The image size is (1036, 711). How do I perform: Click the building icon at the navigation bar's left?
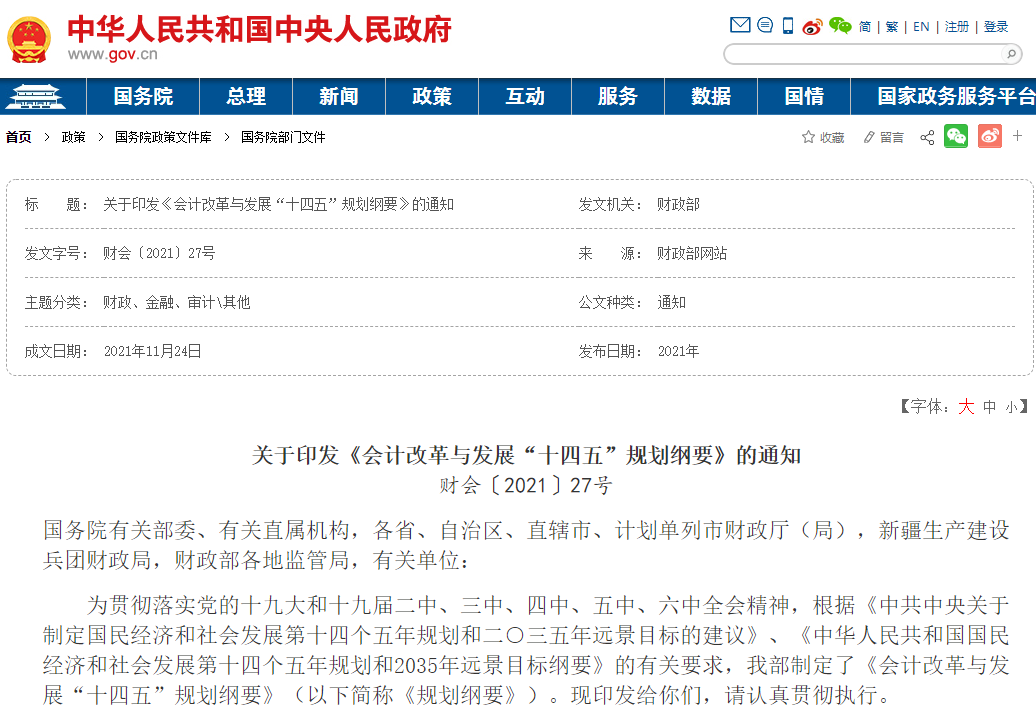click(x=37, y=97)
